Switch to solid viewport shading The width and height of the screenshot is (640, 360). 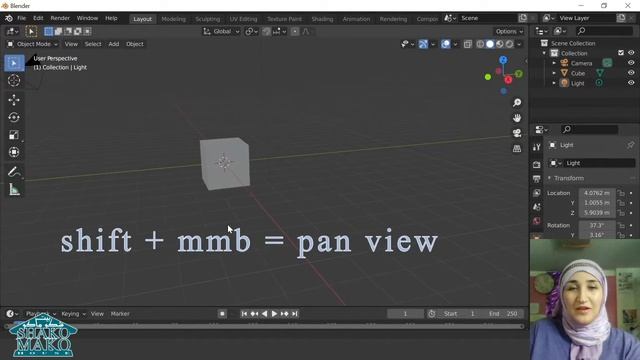click(490, 44)
